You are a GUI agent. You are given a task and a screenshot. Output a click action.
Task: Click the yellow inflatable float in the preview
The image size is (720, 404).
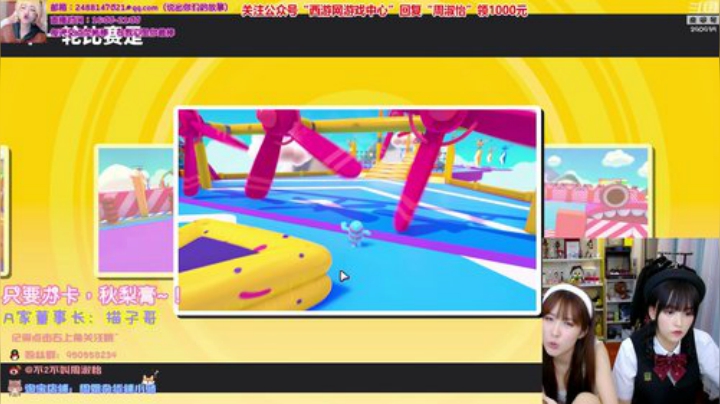point(255,265)
